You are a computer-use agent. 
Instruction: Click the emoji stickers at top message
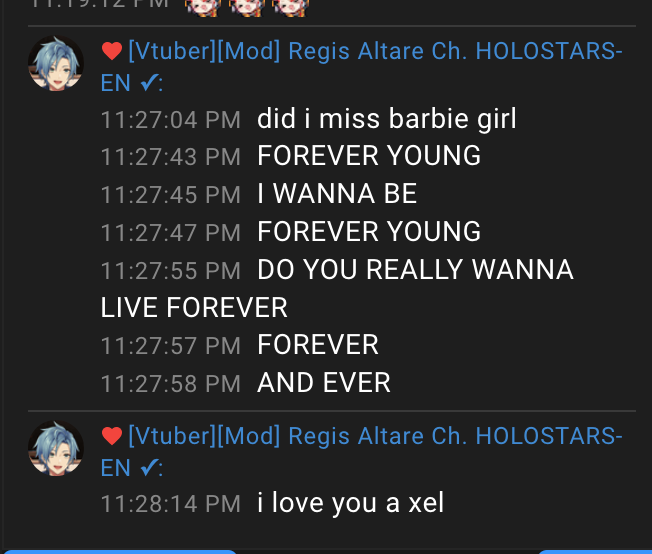click(x=247, y=7)
